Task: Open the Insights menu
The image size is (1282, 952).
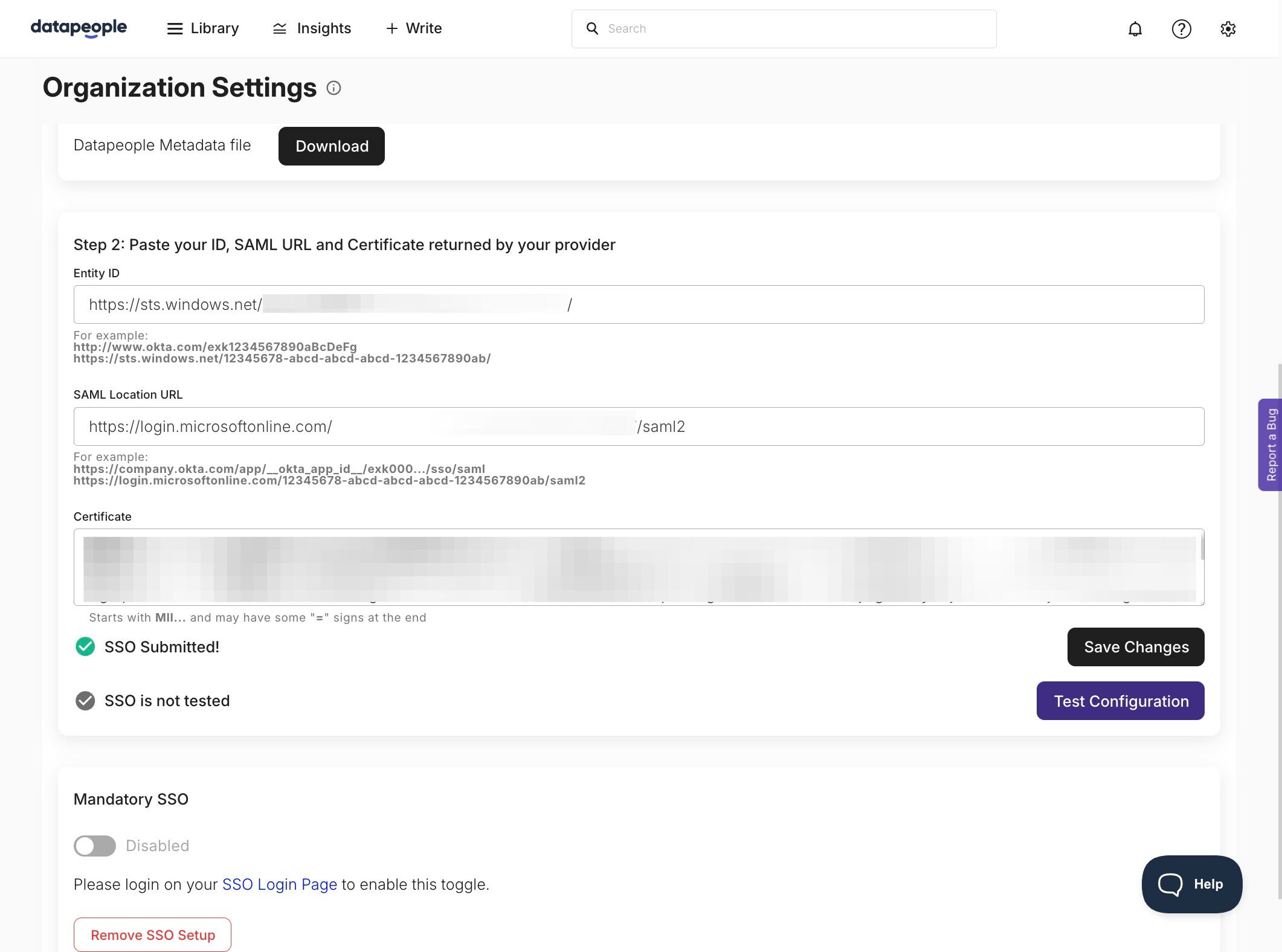Action: [x=312, y=28]
